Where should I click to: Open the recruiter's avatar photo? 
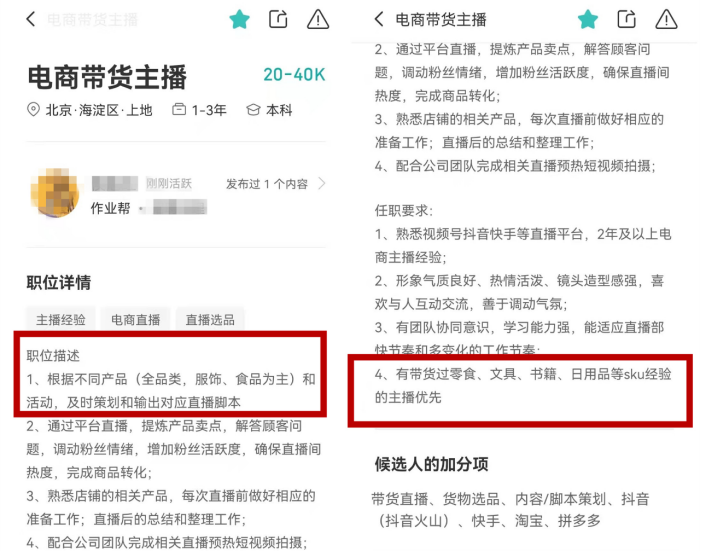[55, 193]
